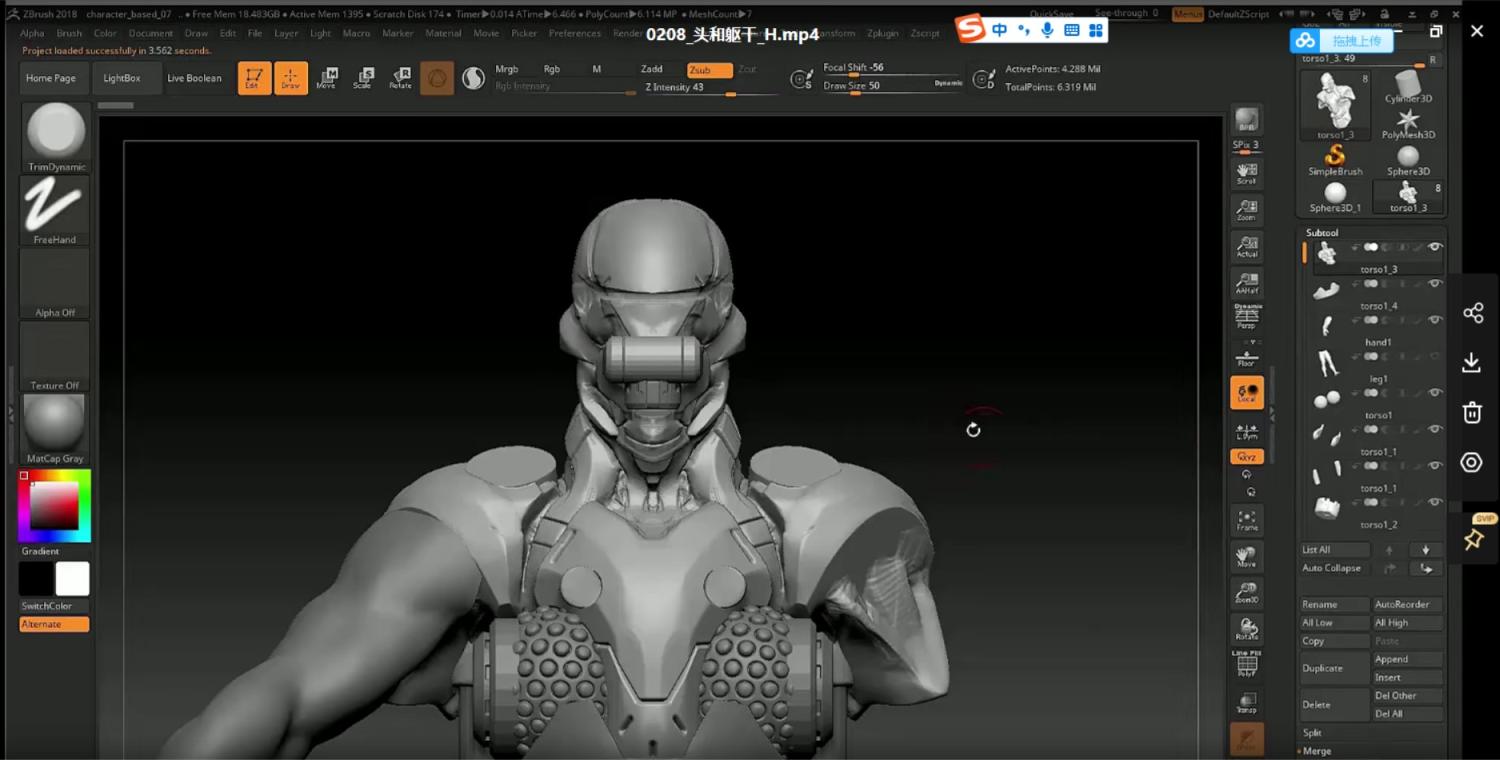Open the Alpha Off selector
Image resolution: width=1500 pixels, height=760 pixels.
[56, 284]
